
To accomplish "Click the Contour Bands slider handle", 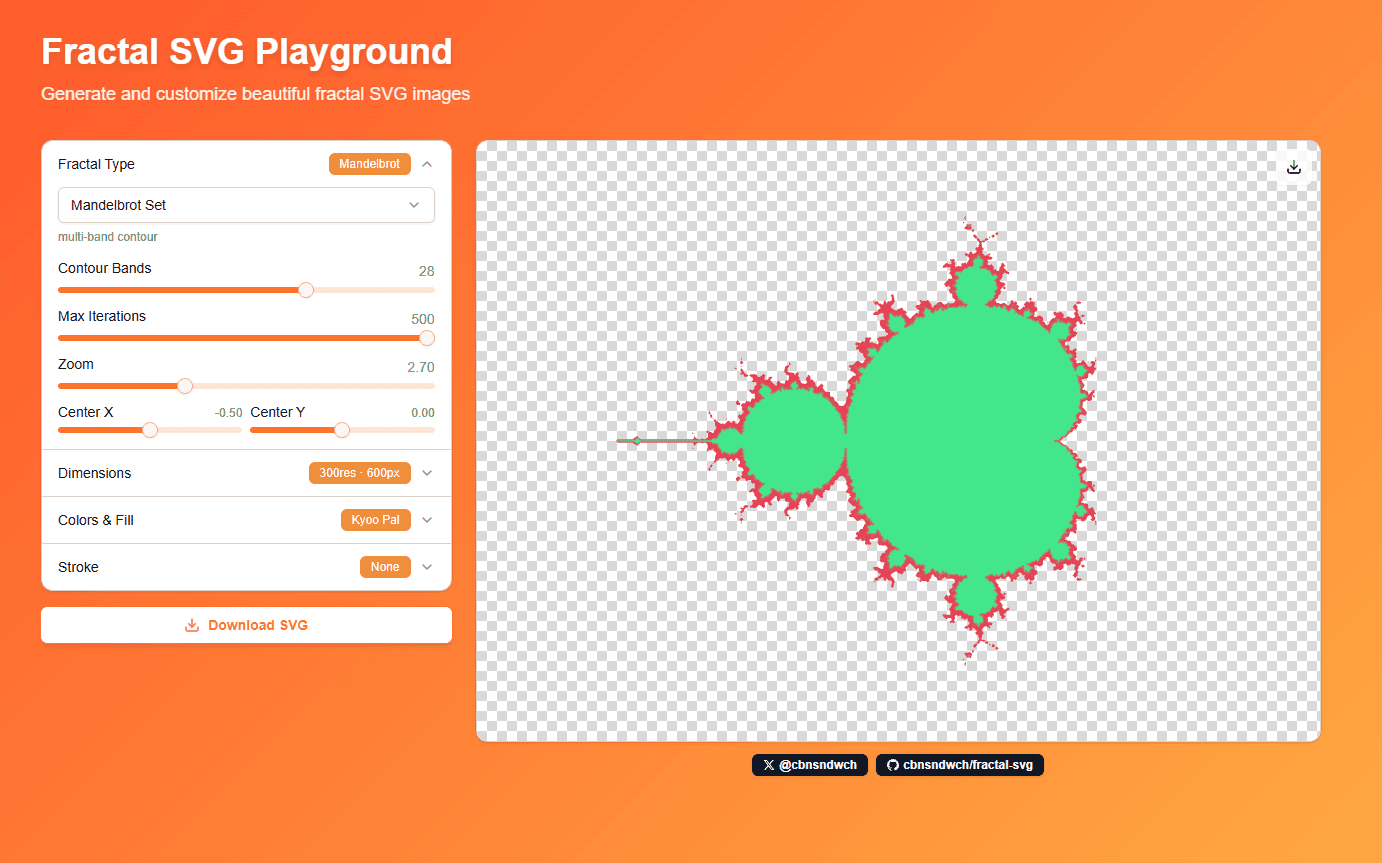I will tap(306, 289).
